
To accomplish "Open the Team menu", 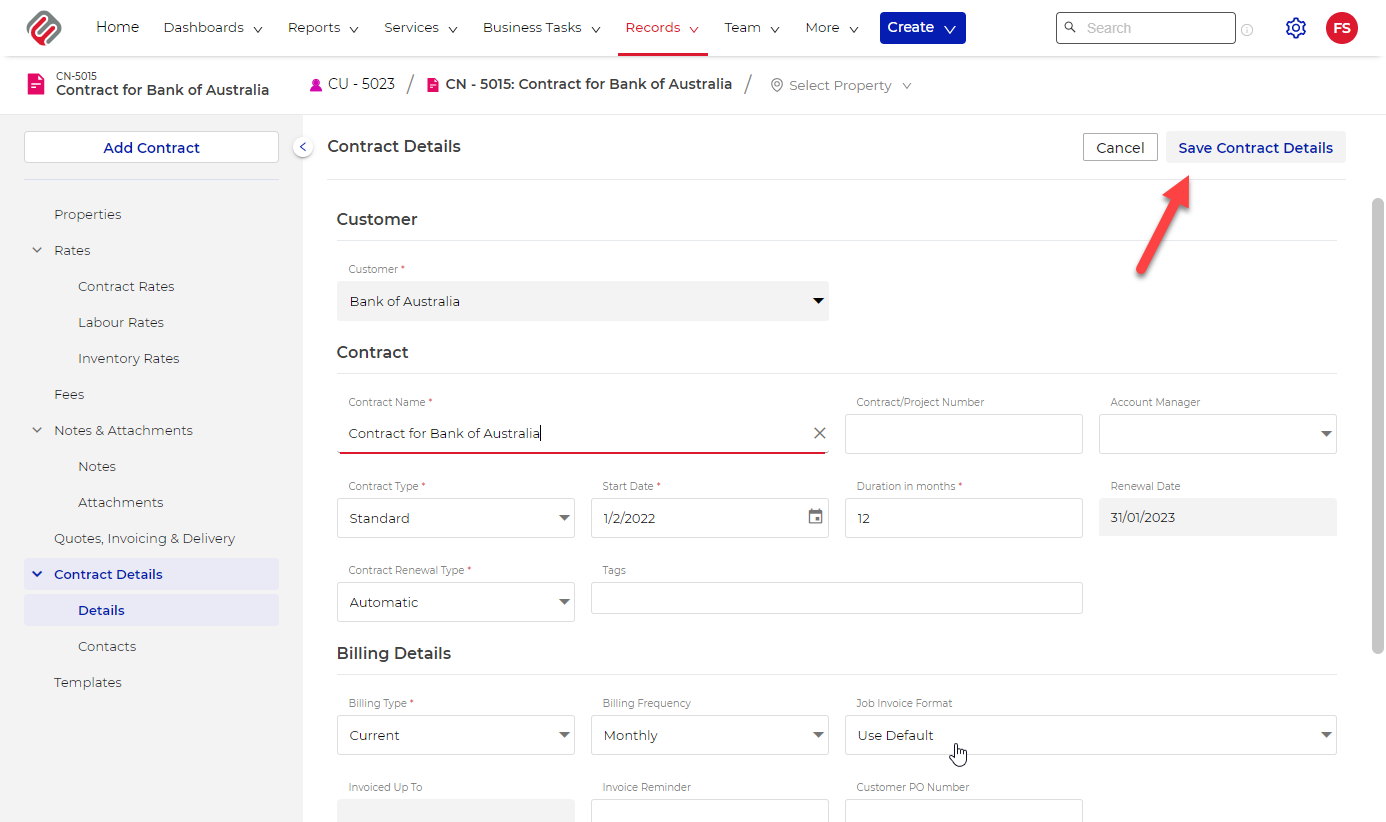I will (752, 28).
